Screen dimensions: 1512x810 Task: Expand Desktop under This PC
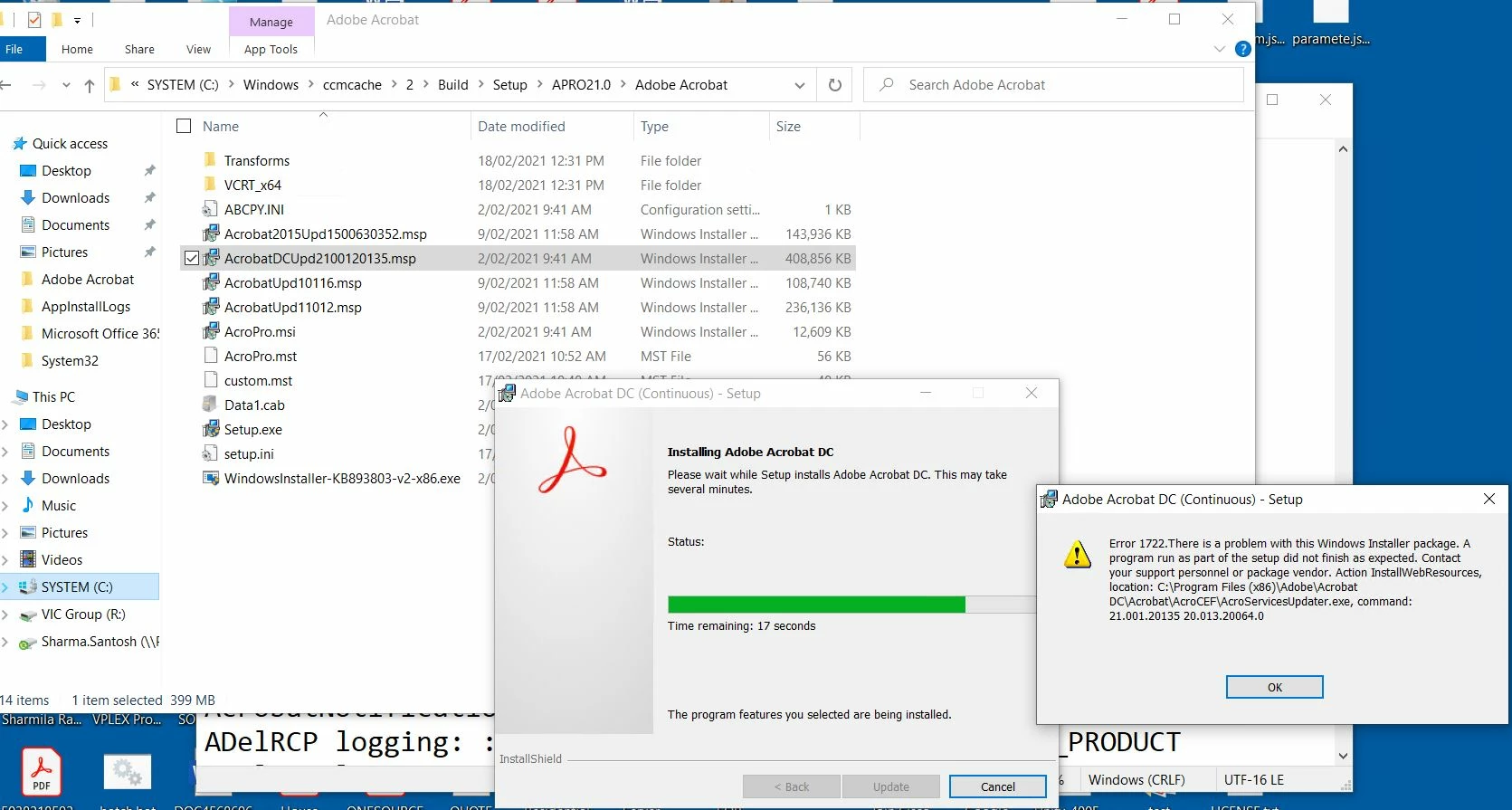click(x=5, y=424)
